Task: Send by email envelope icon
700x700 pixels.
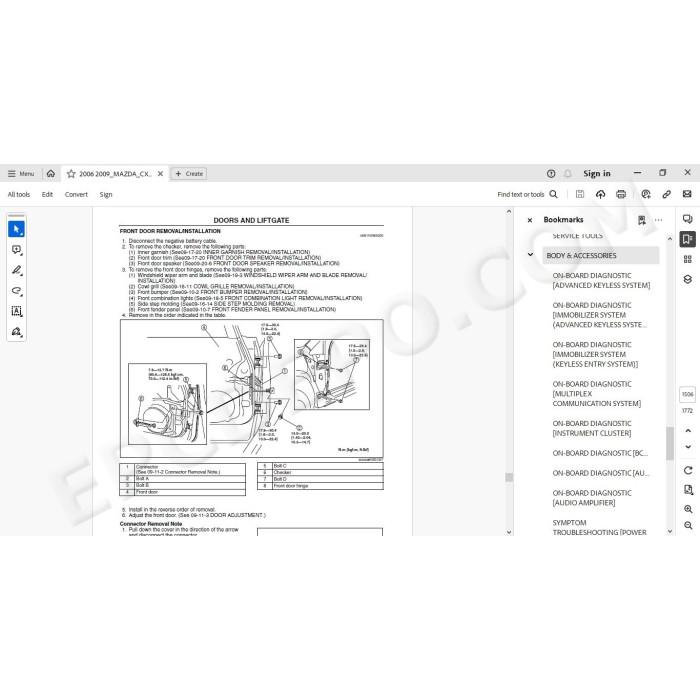Action: (x=687, y=194)
